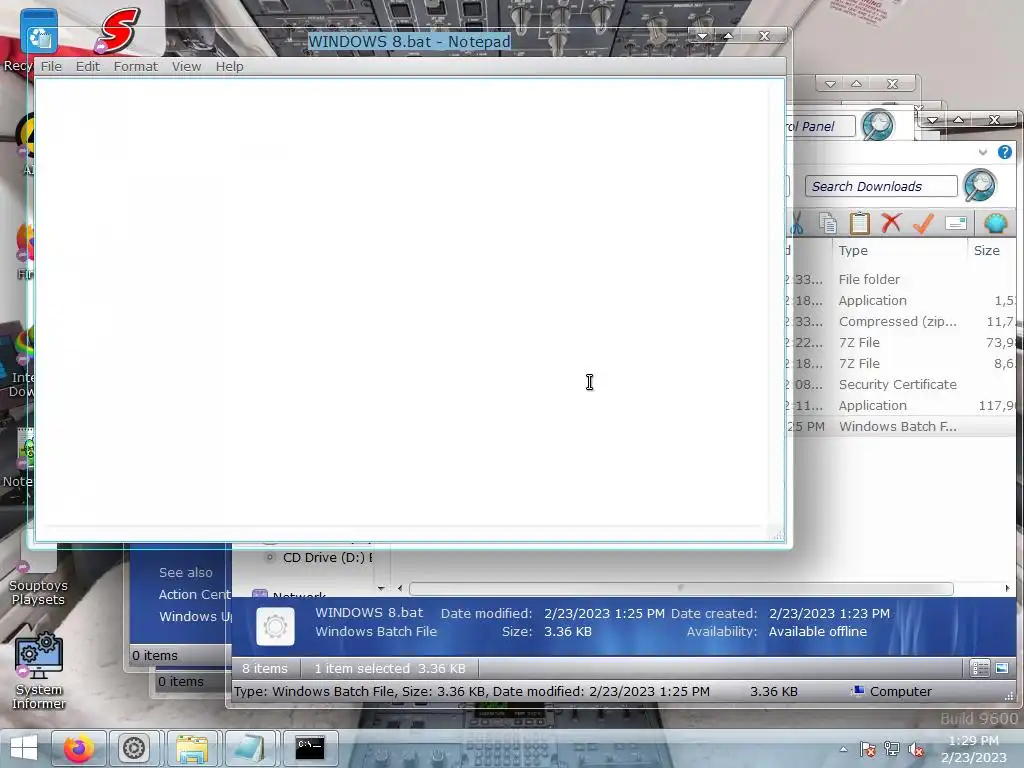The width and height of the screenshot is (1024, 768).
Task: Open Firefox from the taskbar
Action: 78,748
